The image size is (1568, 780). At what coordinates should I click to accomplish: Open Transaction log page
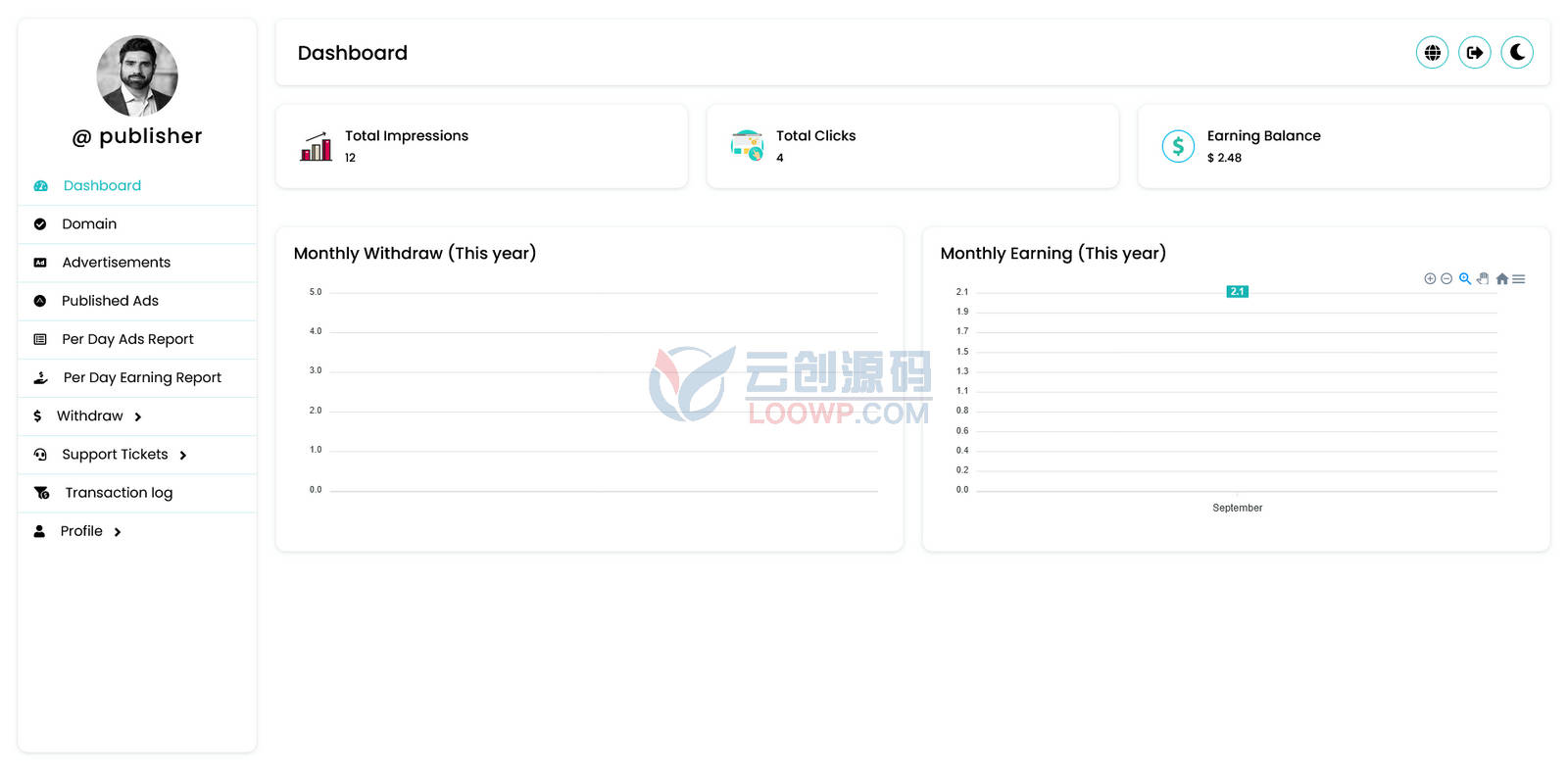click(137, 493)
